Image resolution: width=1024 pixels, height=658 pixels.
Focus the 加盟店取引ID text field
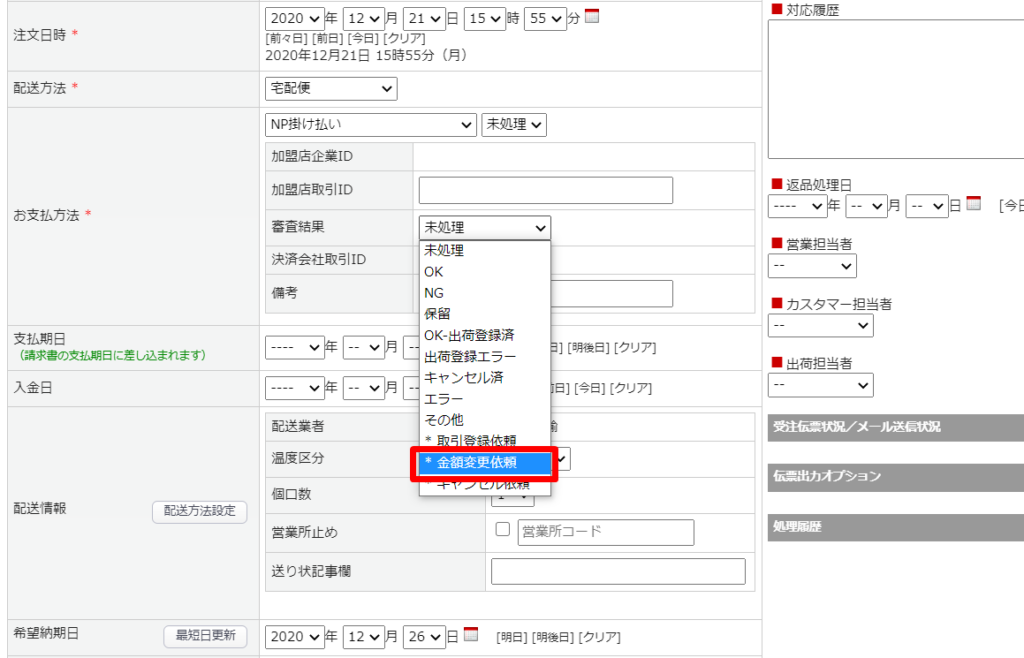tap(545, 190)
